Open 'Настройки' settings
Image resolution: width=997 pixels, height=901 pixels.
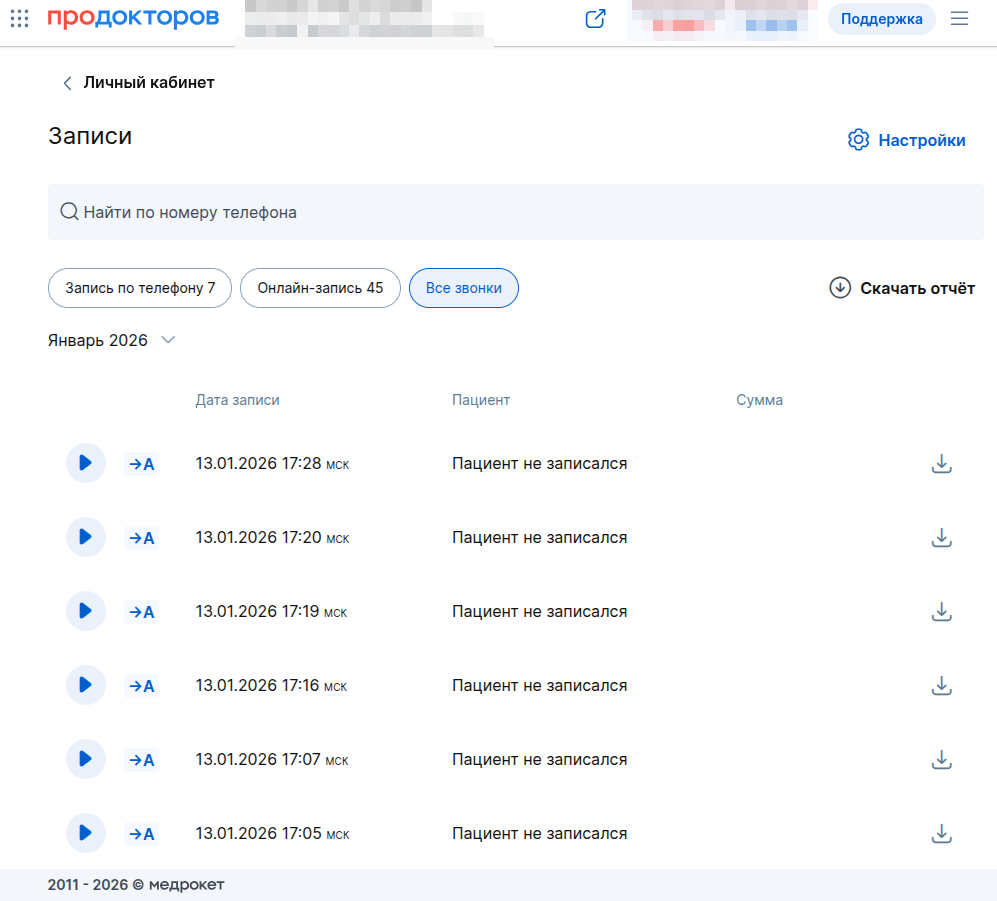[x=906, y=140]
